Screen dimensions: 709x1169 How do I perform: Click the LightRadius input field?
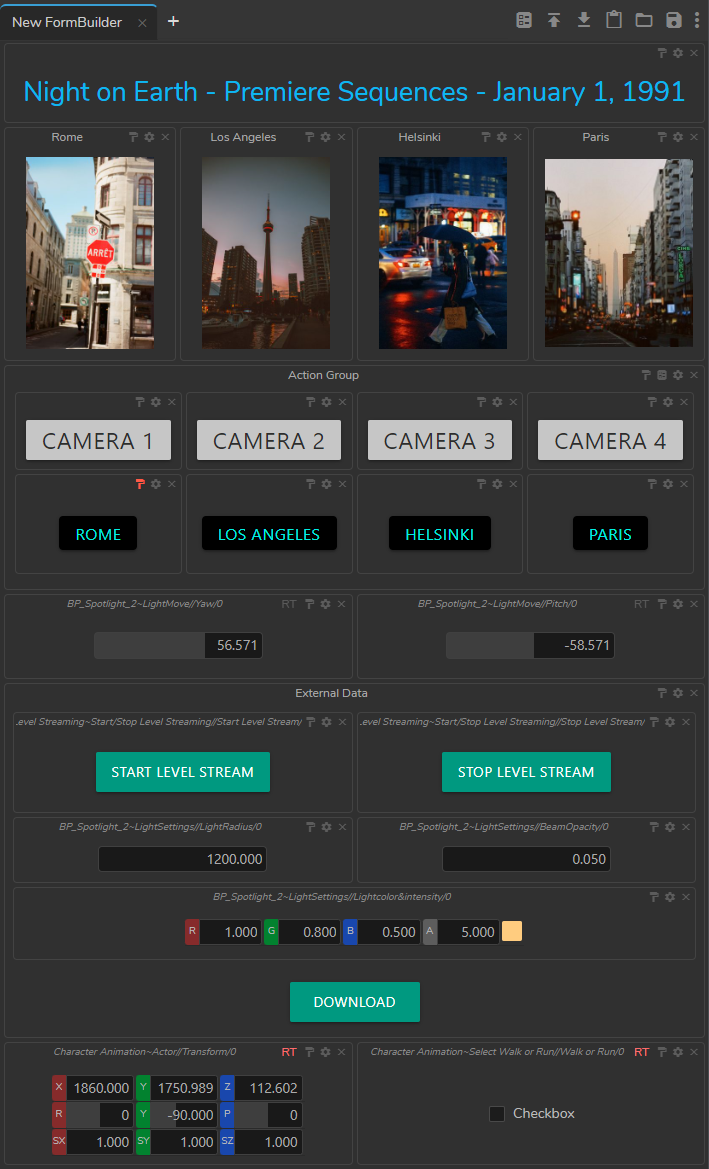pos(183,859)
